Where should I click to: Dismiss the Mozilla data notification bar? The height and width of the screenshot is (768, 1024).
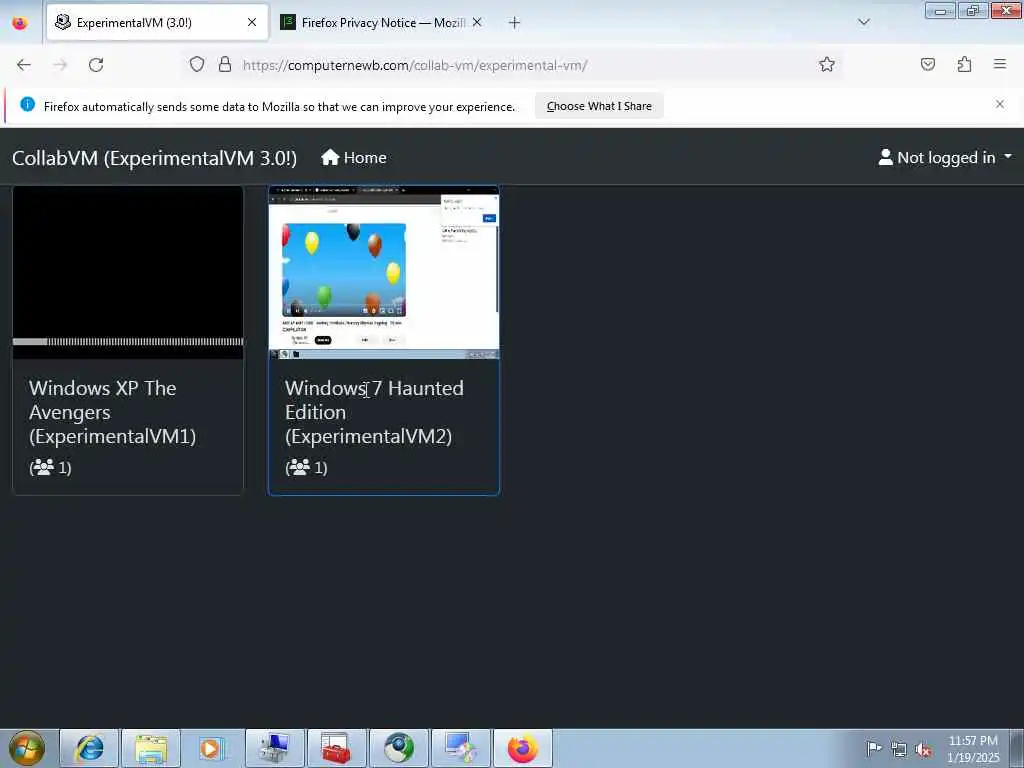click(x=1000, y=104)
